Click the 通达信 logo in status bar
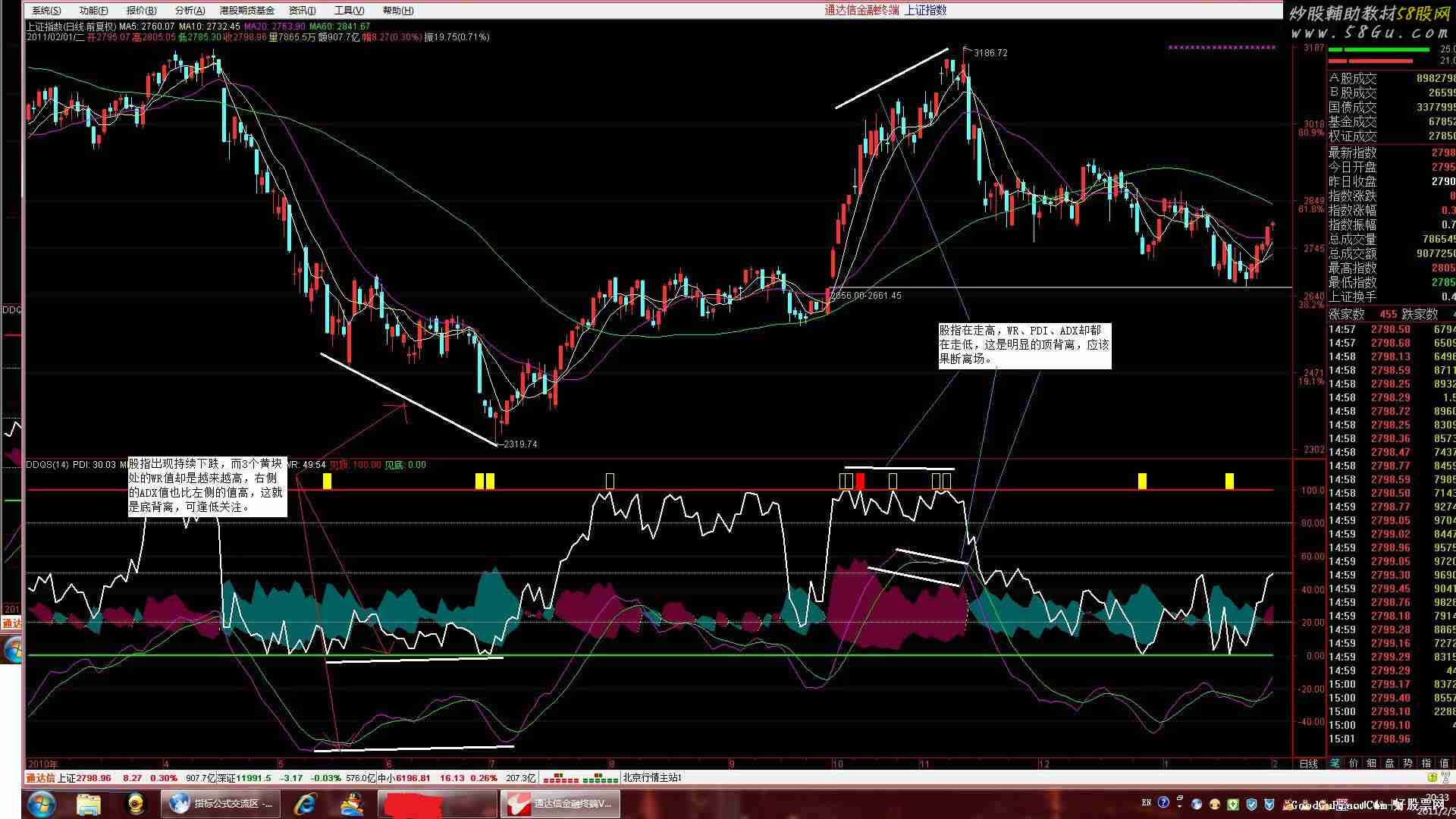Image resolution: width=1456 pixels, height=819 pixels. tap(40, 778)
